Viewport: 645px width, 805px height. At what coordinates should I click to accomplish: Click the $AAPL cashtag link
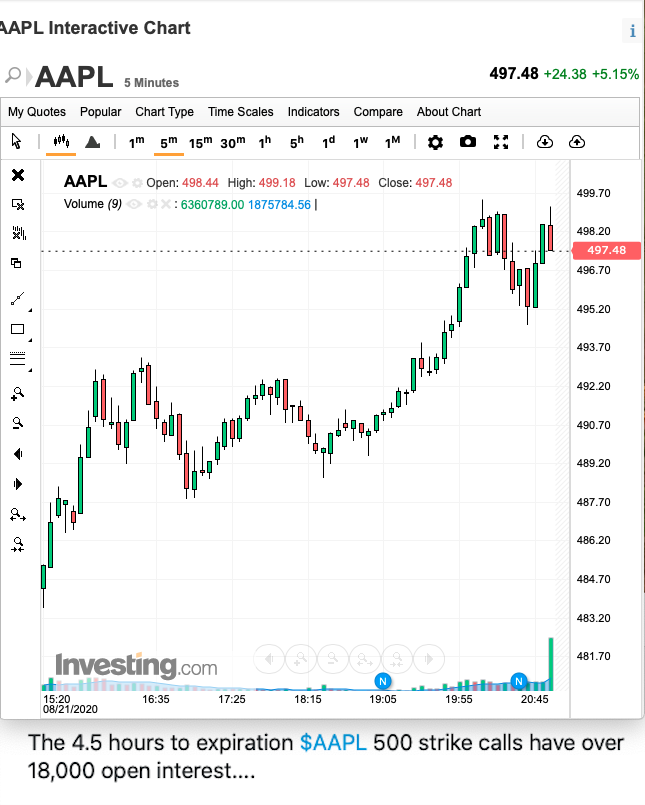coord(333,743)
